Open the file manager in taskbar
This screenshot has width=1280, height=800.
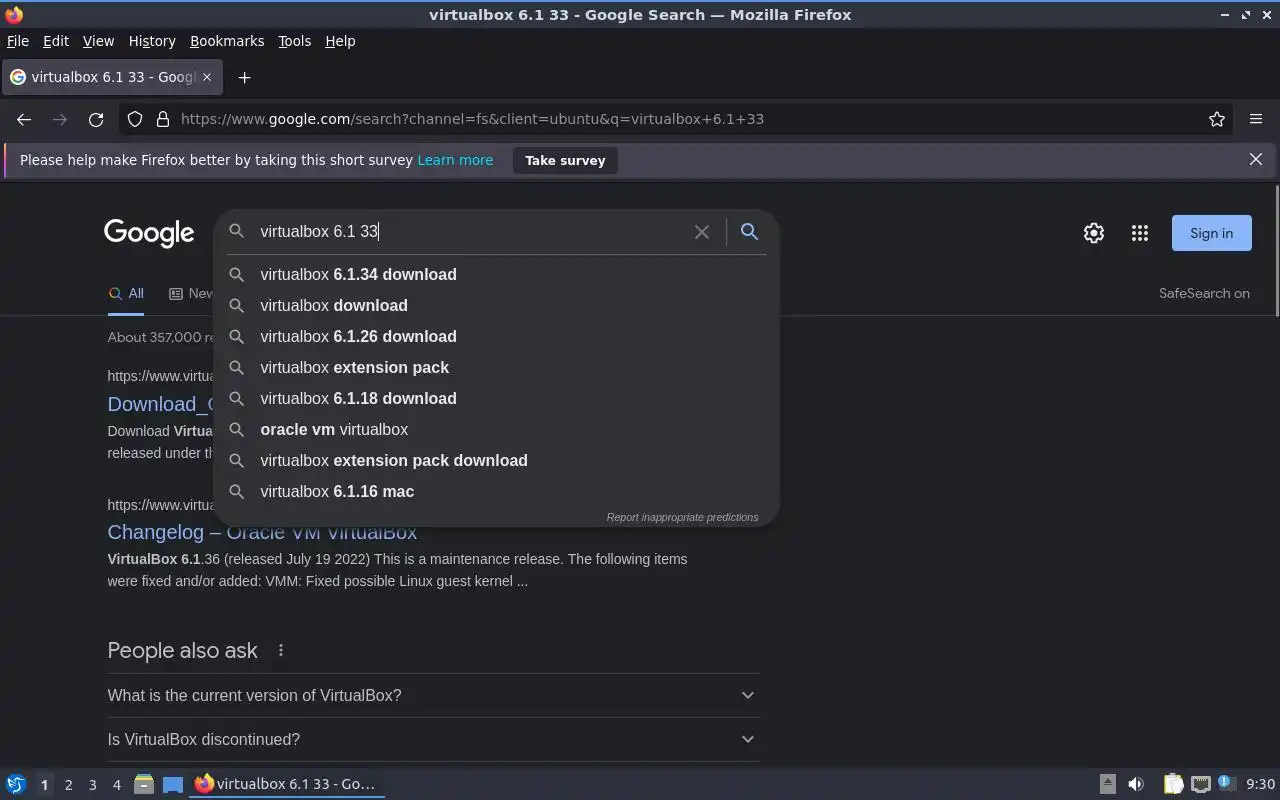point(143,784)
